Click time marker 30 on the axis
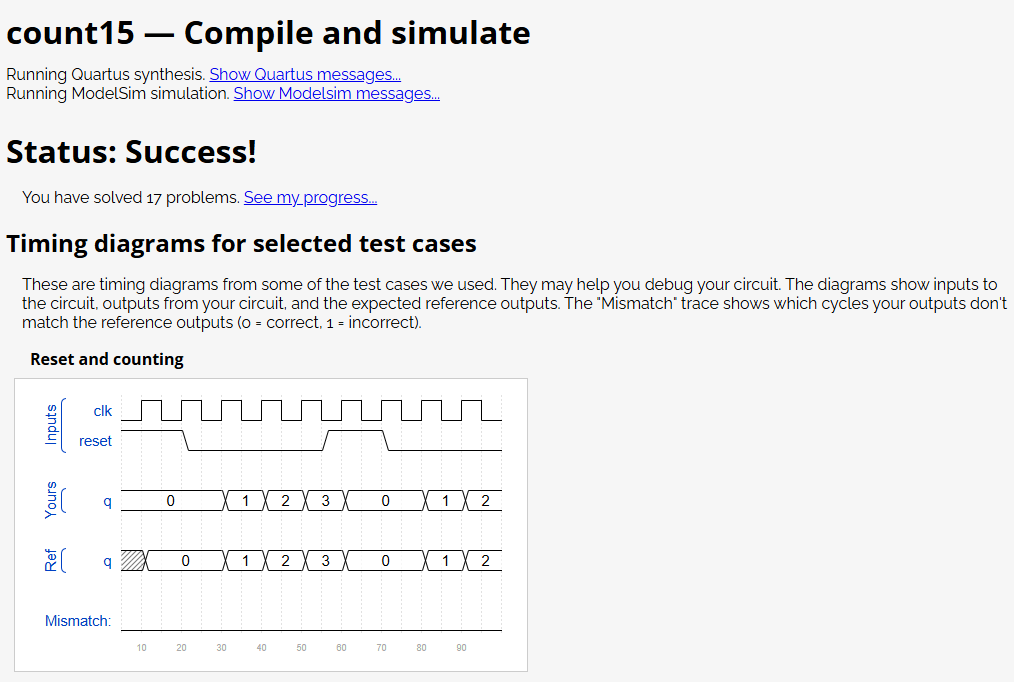Image resolution: width=1014 pixels, height=682 pixels. click(221, 648)
